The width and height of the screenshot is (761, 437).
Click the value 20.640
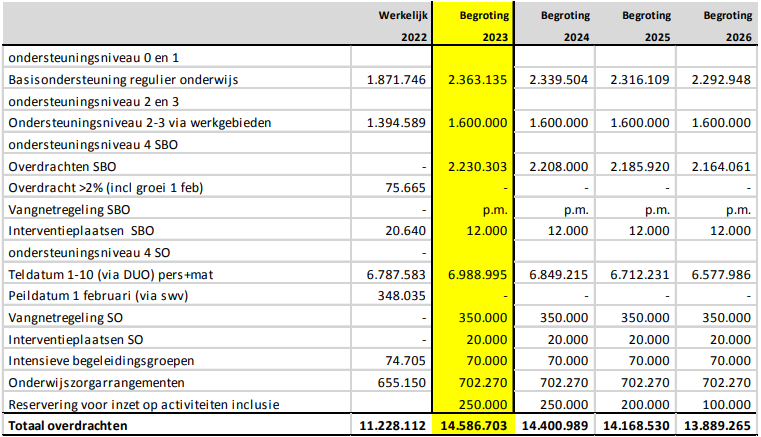[x=405, y=231]
